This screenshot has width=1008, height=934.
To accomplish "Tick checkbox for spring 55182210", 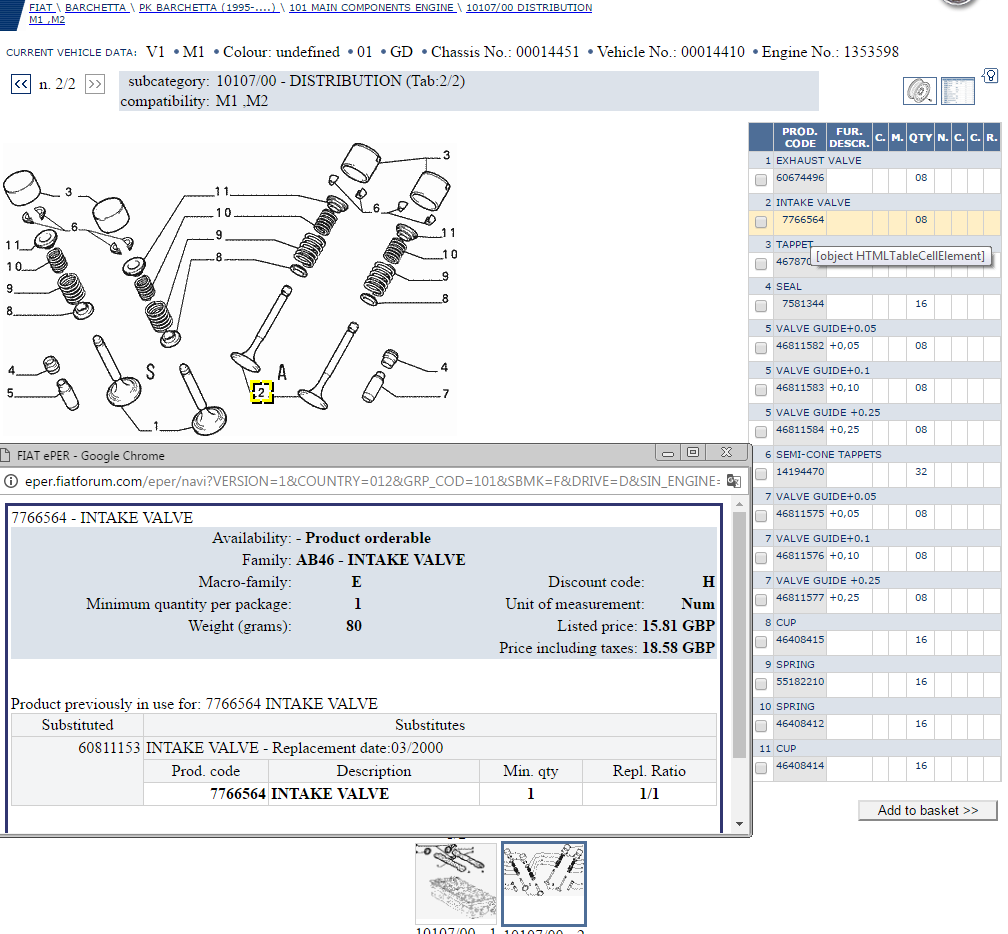I will 761,684.
